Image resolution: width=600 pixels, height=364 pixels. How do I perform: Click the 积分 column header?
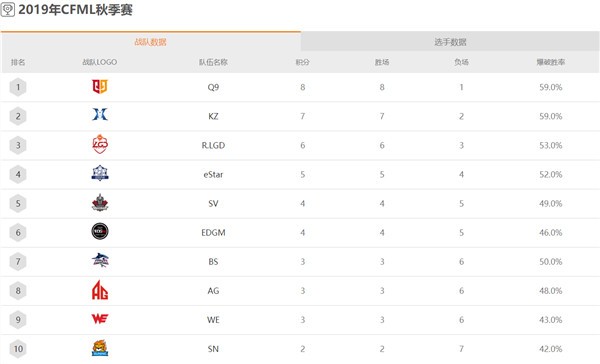point(302,62)
